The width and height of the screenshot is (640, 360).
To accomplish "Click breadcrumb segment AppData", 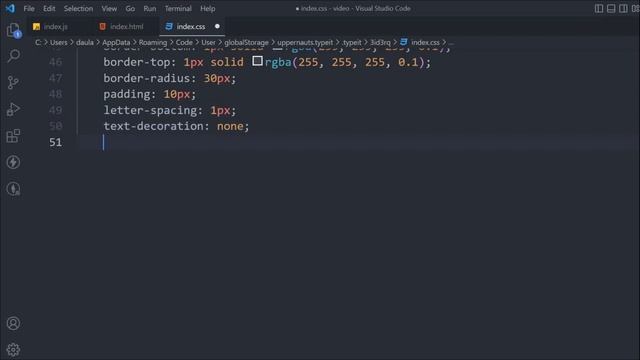I will [x=116, y=42].
